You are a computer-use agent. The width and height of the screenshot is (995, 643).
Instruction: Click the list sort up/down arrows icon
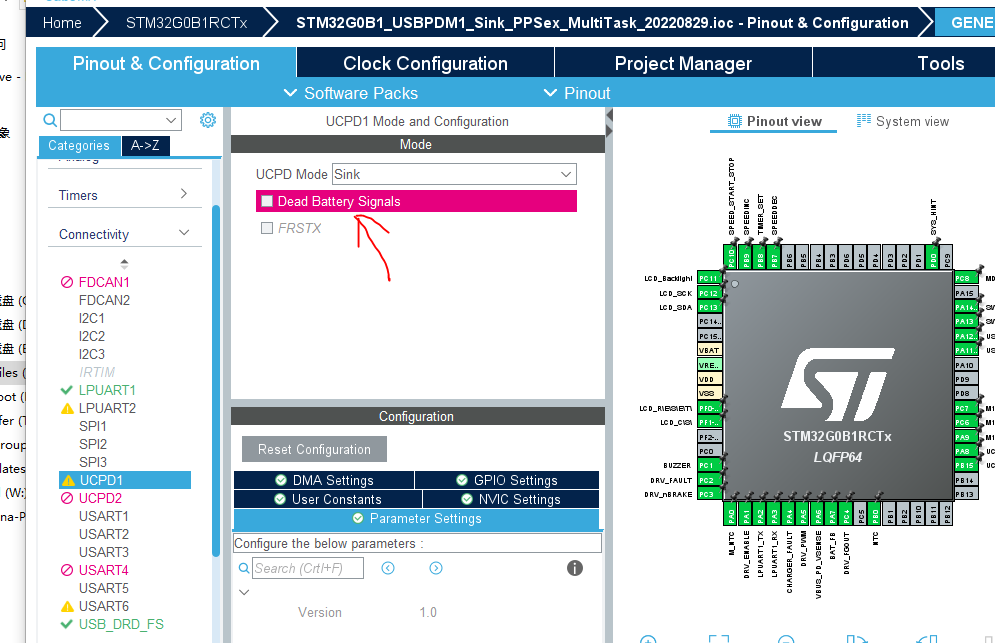coord(124,263)
